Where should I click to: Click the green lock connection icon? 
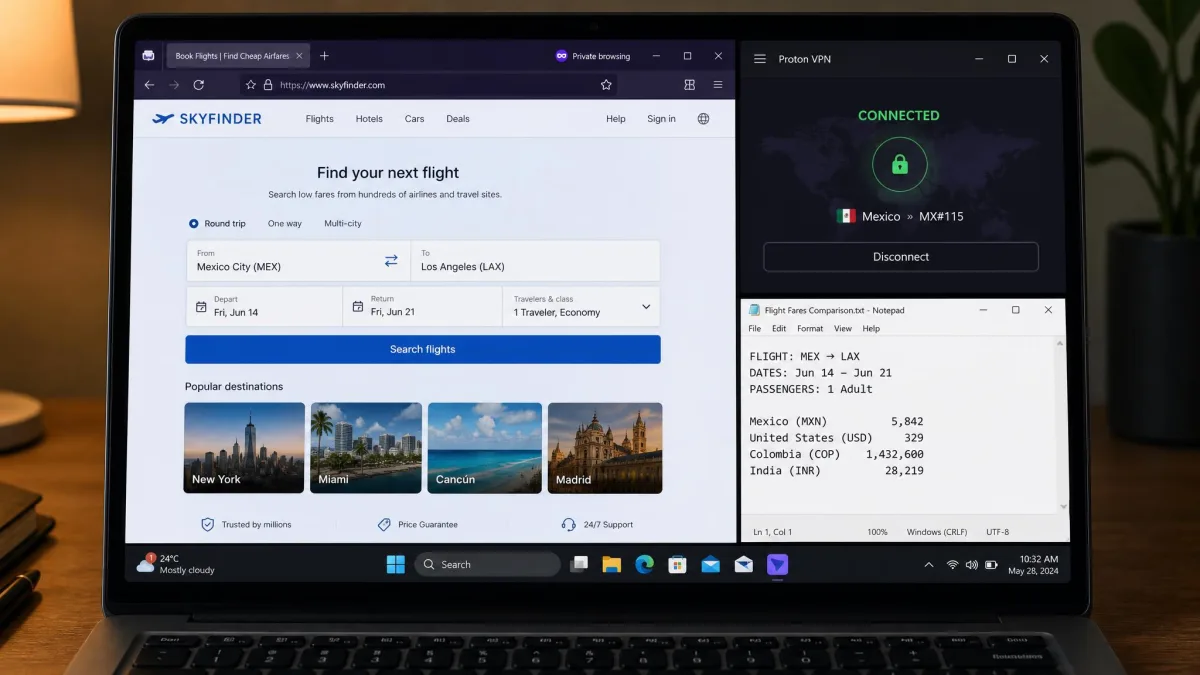900,164
